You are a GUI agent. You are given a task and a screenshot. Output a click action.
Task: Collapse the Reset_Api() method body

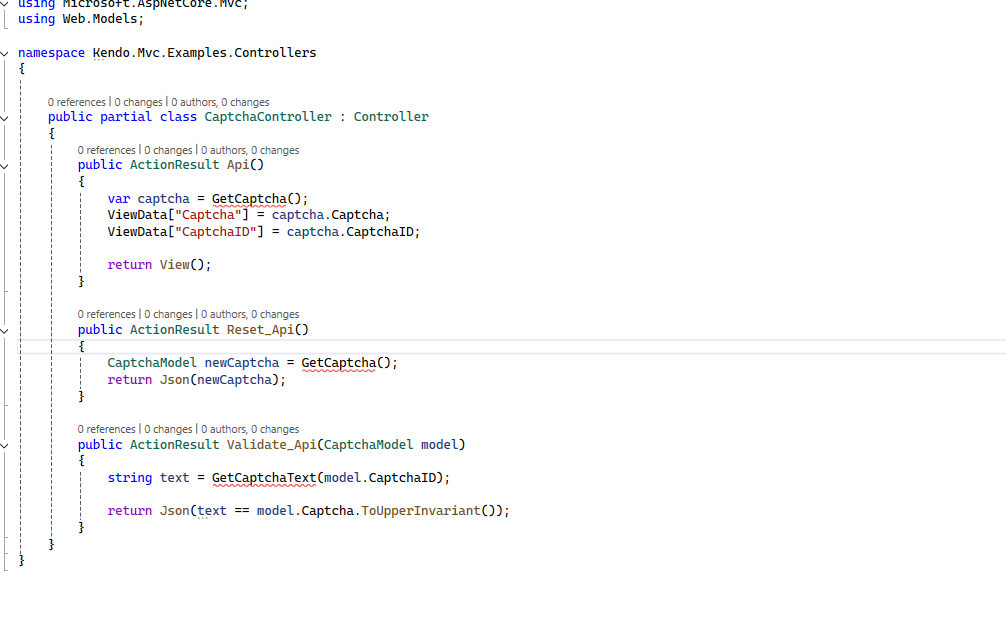(5, 329)
